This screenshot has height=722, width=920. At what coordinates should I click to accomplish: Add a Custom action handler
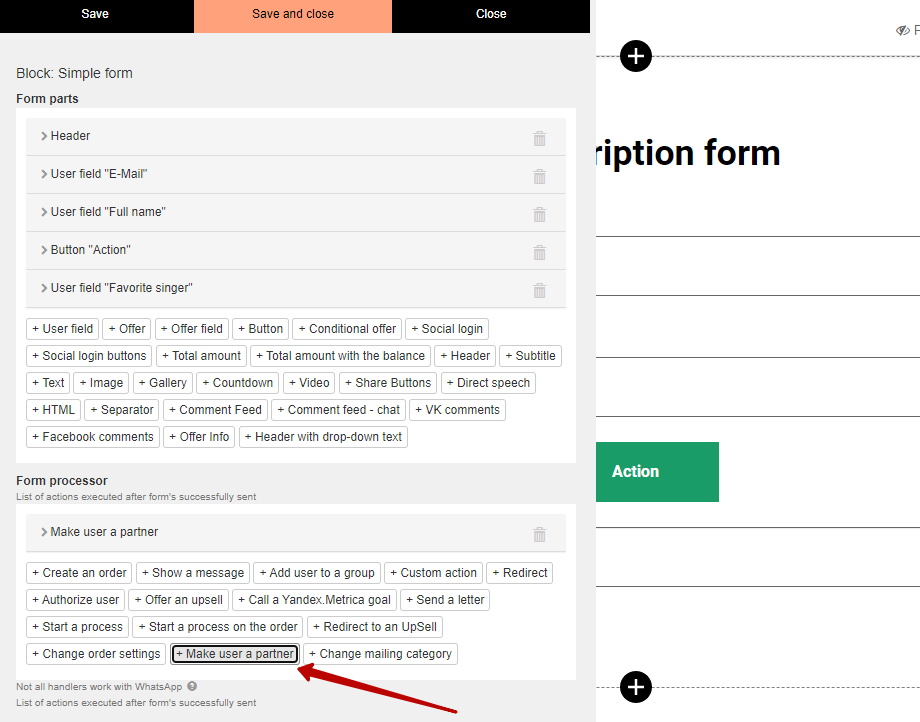(x=434, y=573)
